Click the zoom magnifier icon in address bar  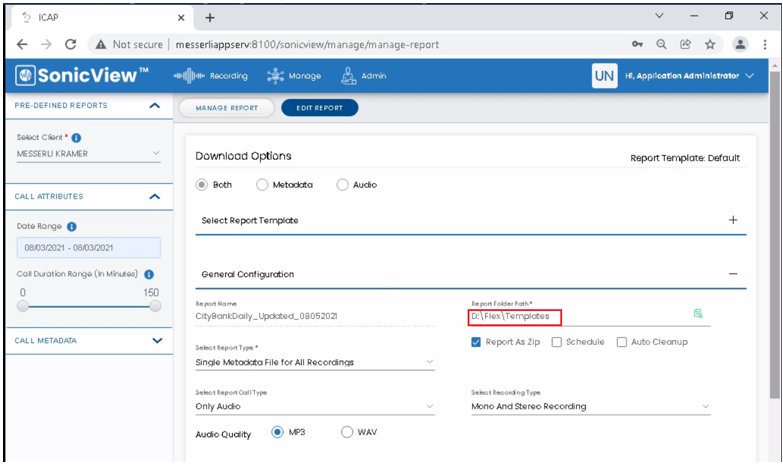661,44
